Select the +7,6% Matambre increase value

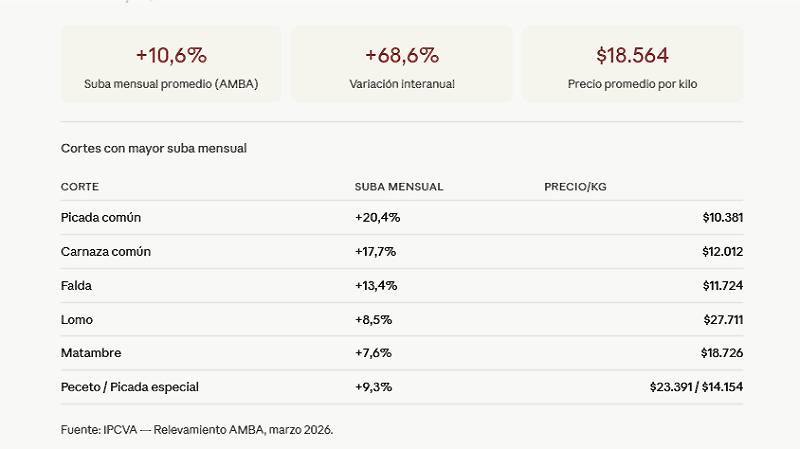click(x=373, y=353)
